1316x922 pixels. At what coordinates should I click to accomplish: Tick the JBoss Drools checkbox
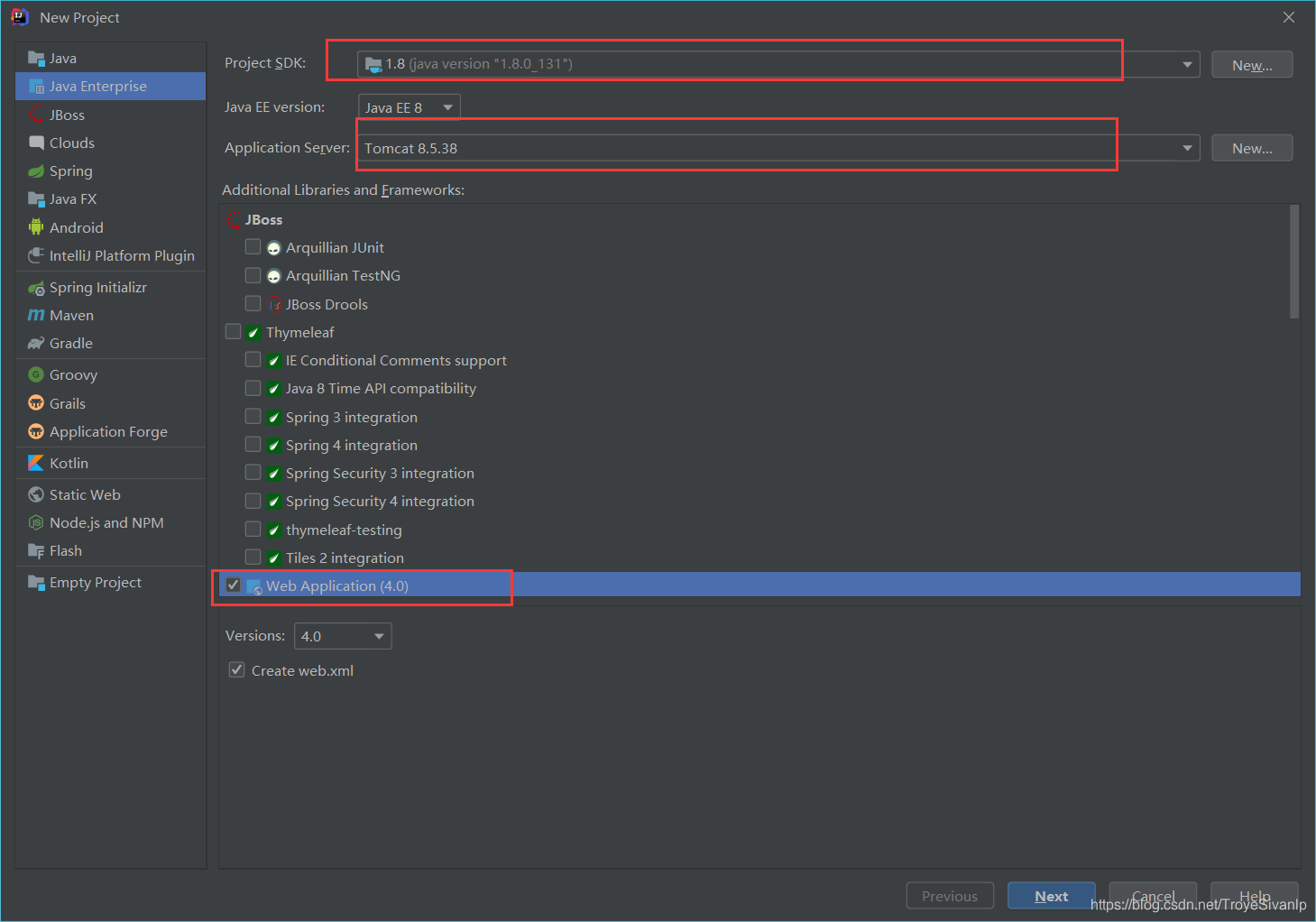coord(253,303)
